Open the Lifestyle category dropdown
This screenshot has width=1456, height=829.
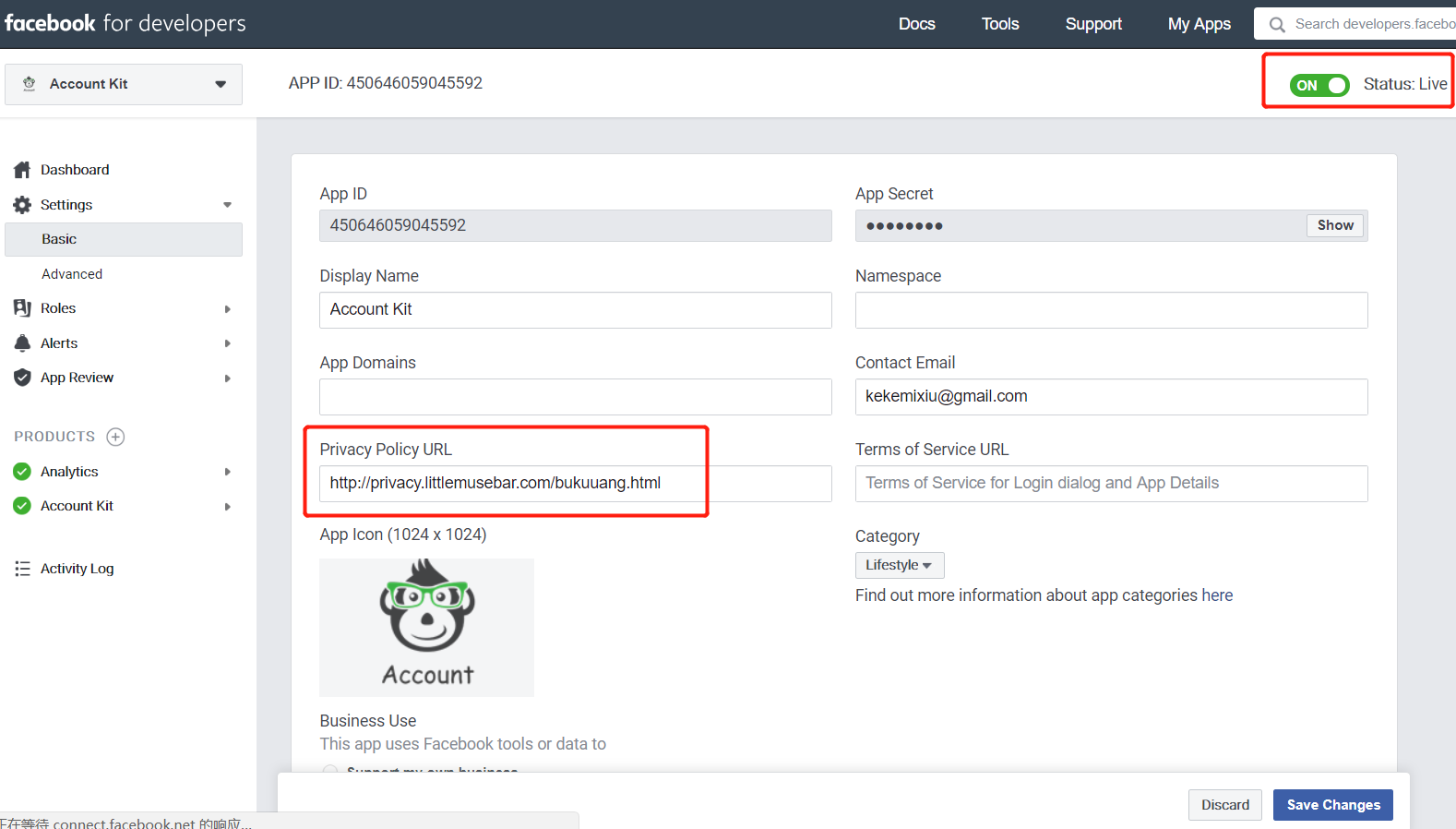[x=900, y=565]
